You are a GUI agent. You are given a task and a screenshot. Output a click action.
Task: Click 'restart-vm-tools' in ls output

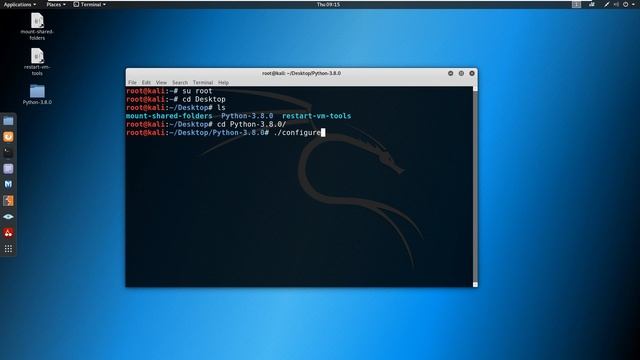point(316,116)
